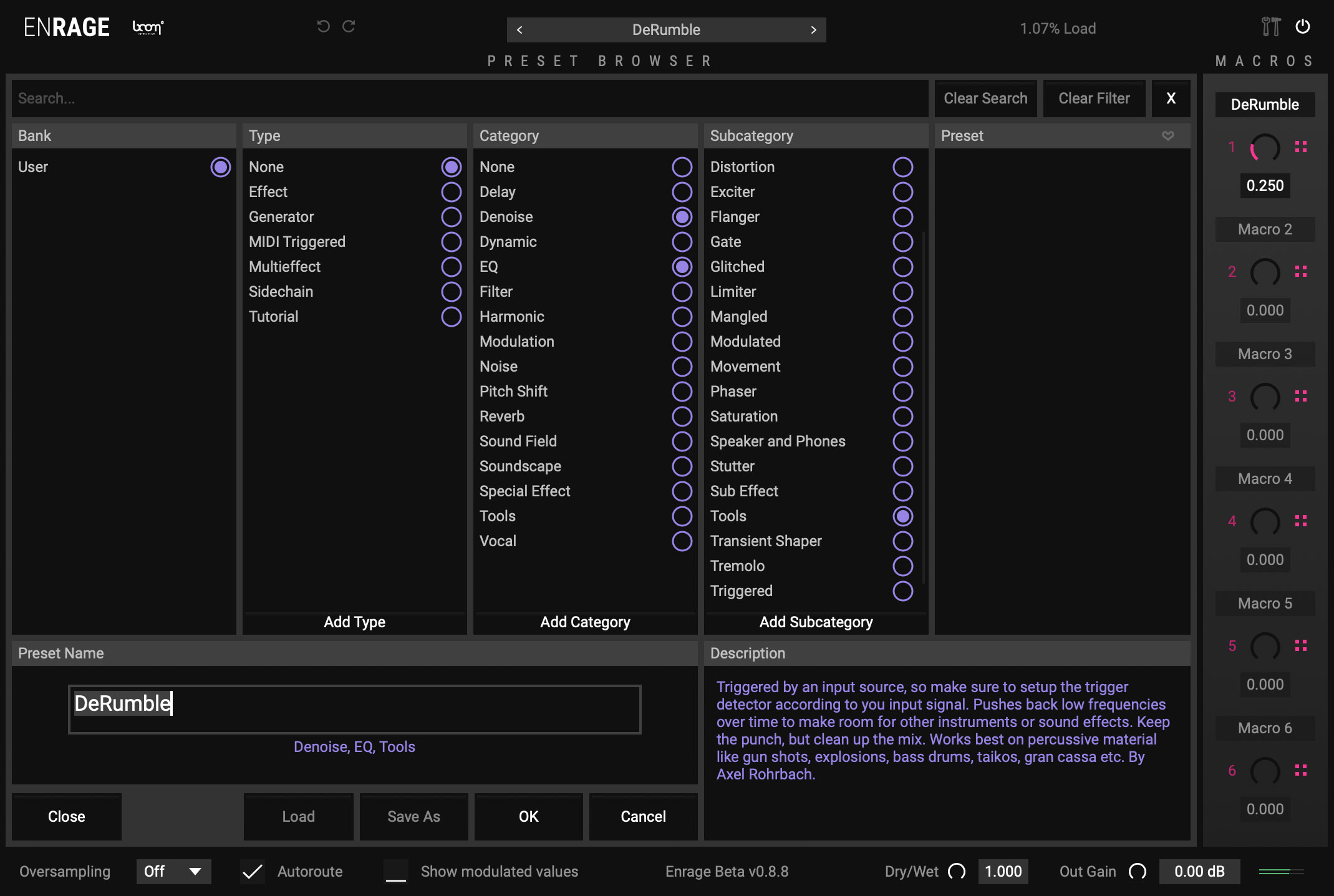The image size is (1334, 896).
Task: Select the Denoise category radio button
Action: pyautogui.click(x=682, y=216)
